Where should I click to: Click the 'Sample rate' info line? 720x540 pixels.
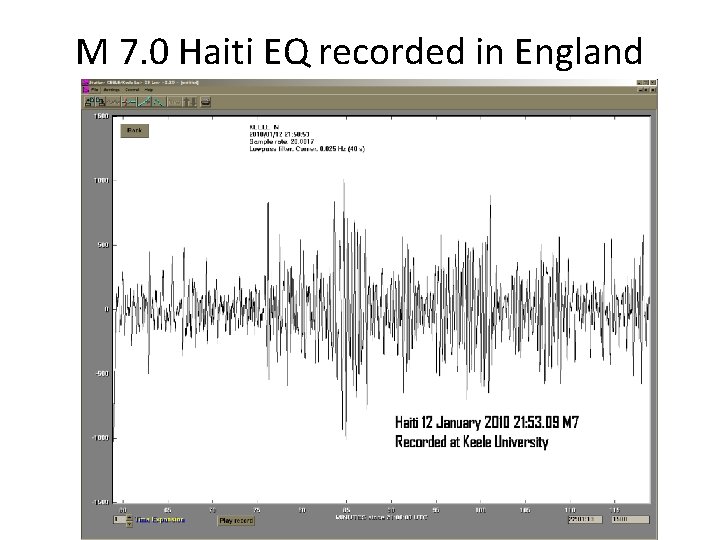[281, 141]
